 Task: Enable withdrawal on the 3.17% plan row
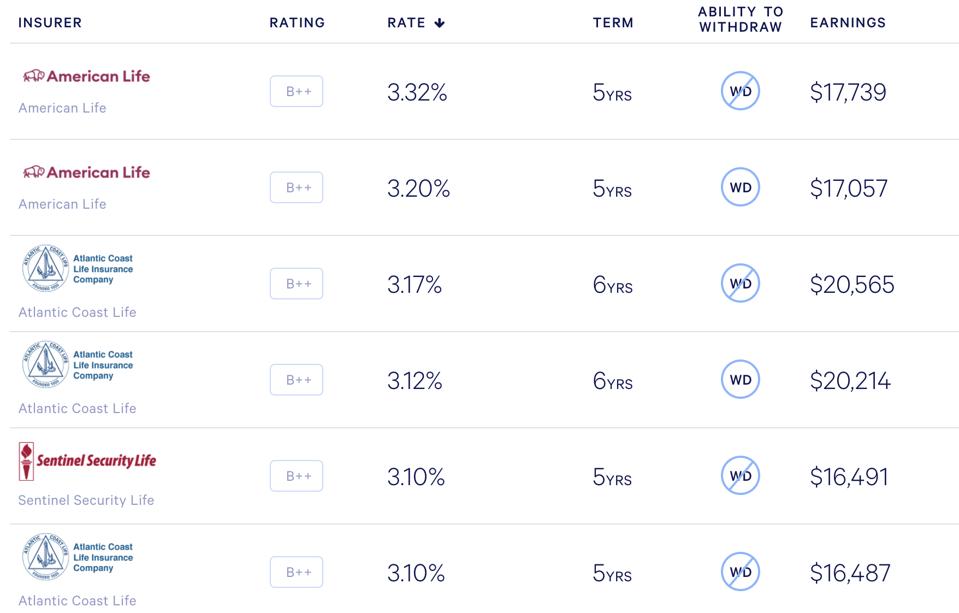click(x=740, y=284)
